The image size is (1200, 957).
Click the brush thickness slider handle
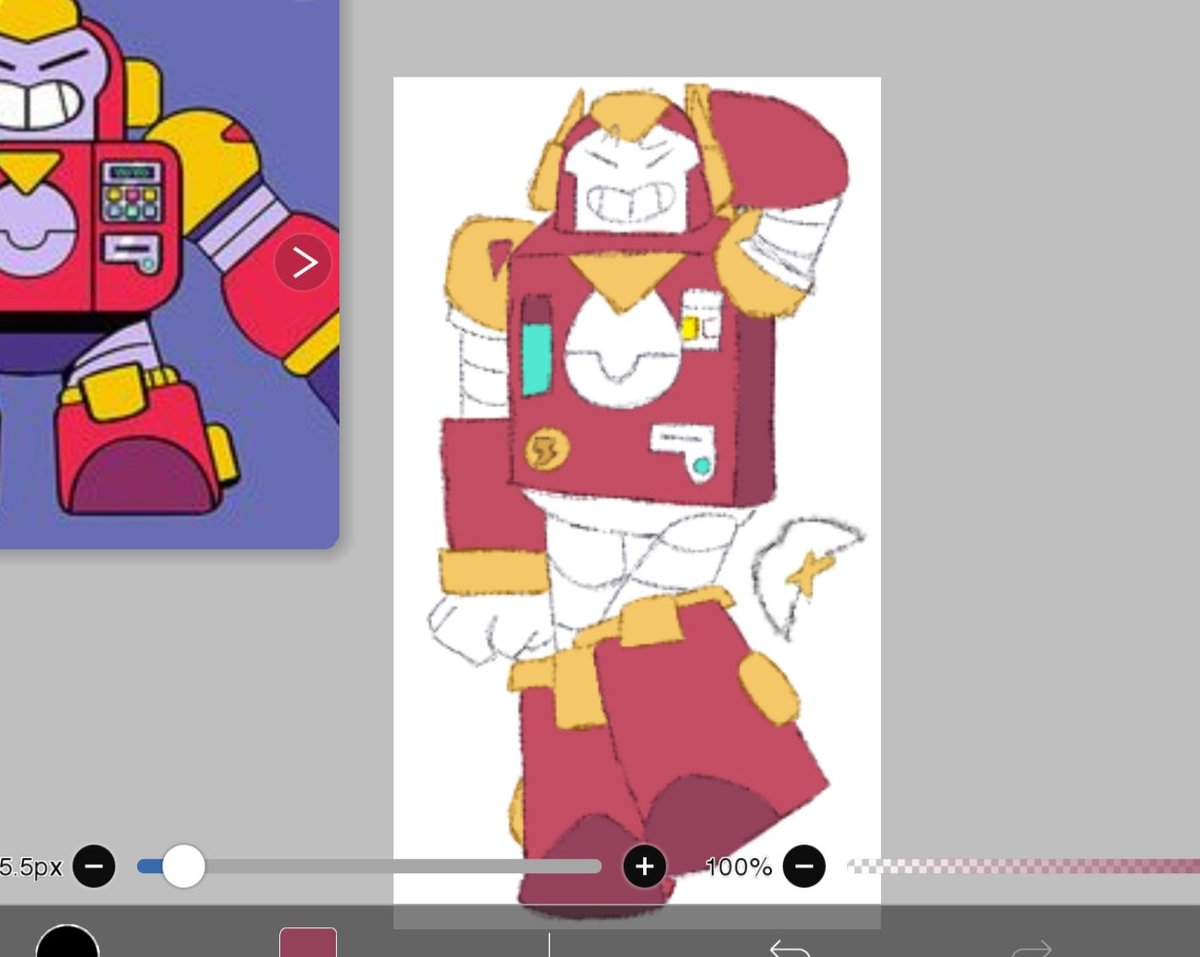click(183, 866)
